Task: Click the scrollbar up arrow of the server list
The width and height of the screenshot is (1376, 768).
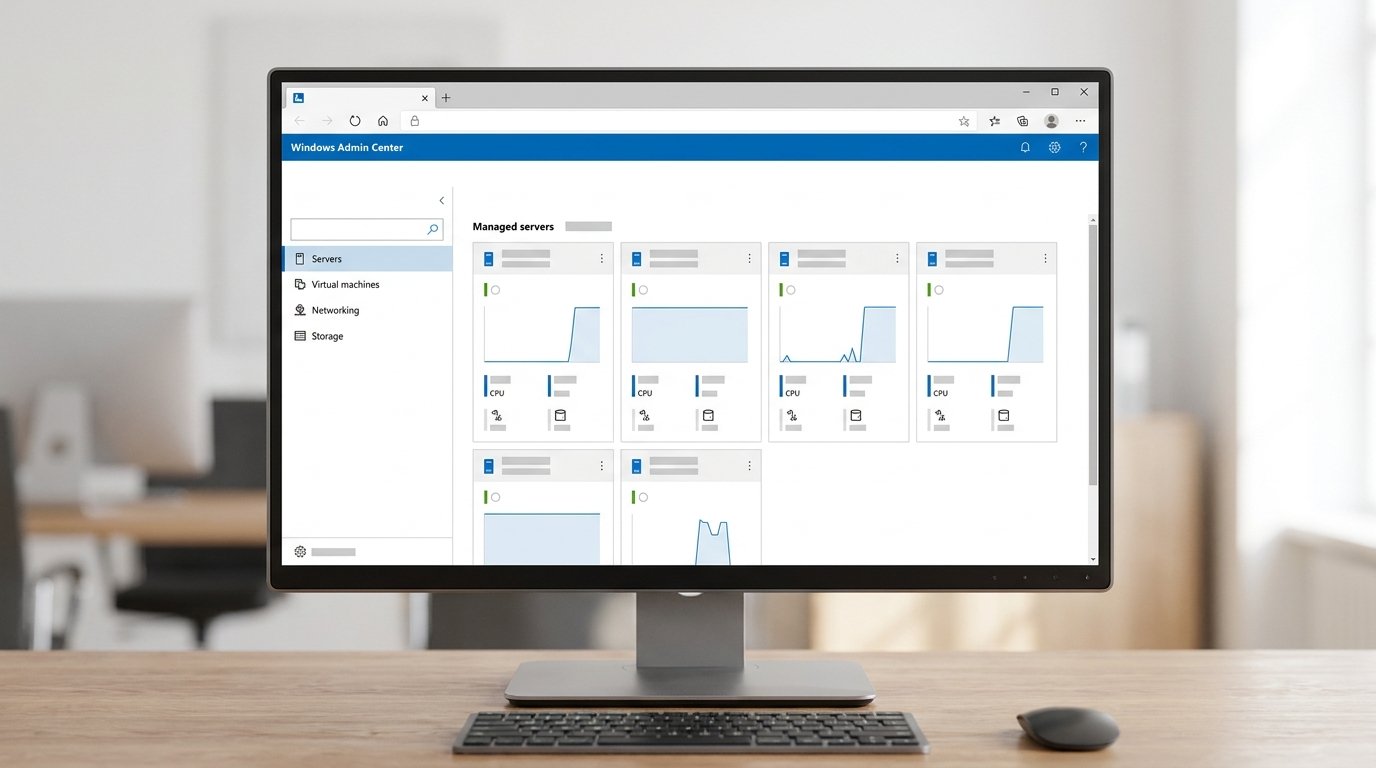Action: pos(1093,220)
